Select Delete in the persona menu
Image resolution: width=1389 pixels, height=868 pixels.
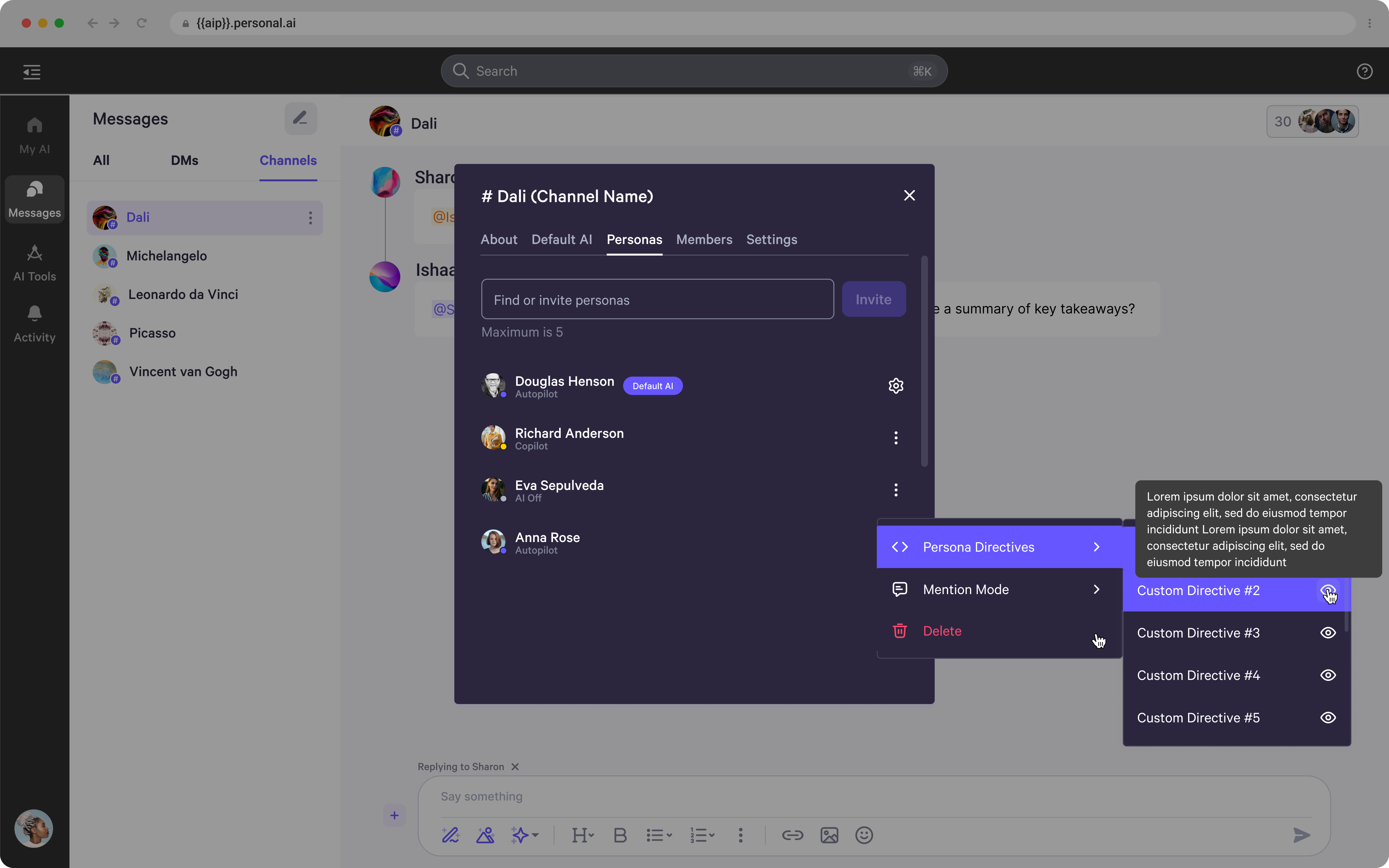pos(942,631)
